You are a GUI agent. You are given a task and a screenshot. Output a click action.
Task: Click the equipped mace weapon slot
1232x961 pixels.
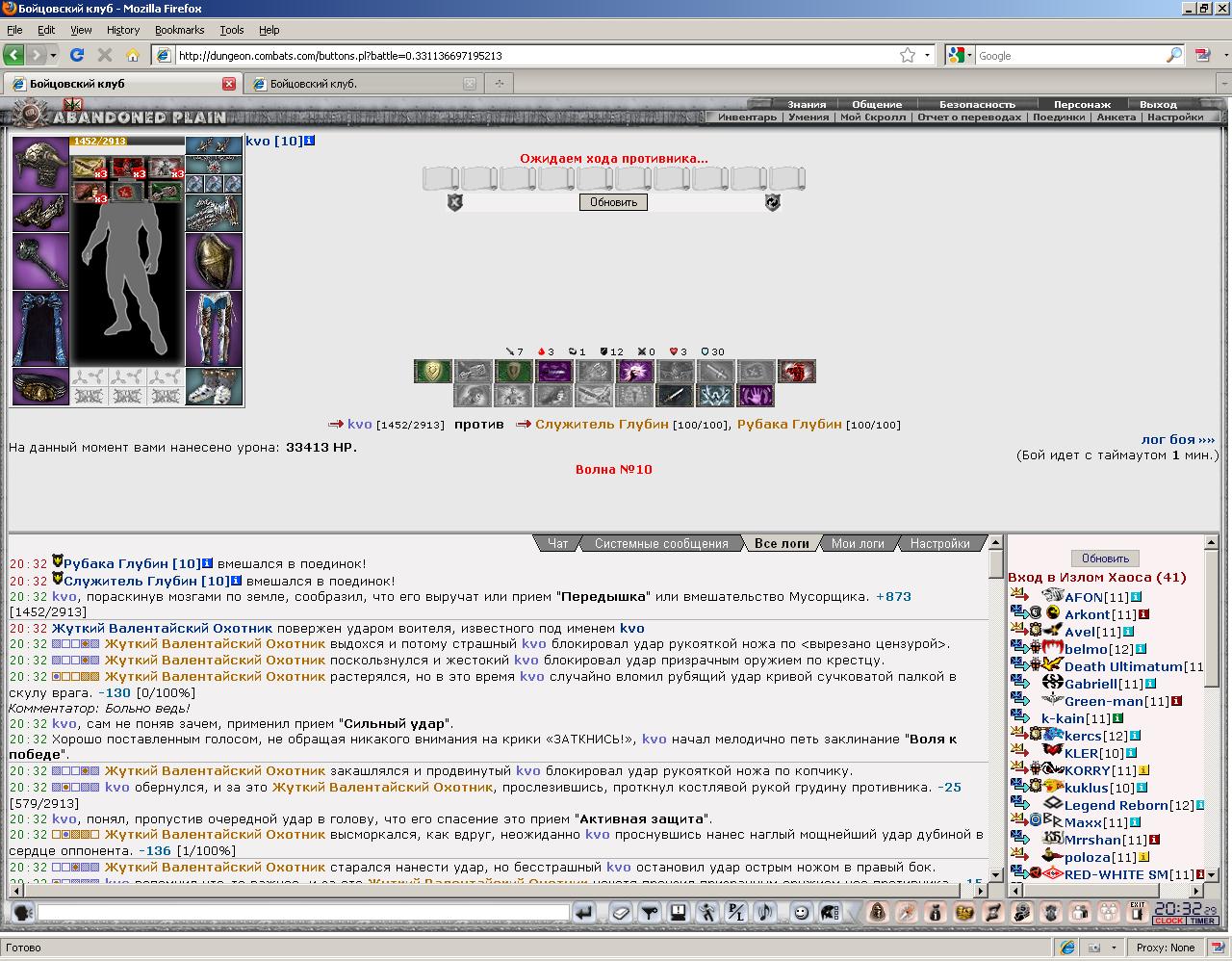pyautogui.click(x=39, y=261)
